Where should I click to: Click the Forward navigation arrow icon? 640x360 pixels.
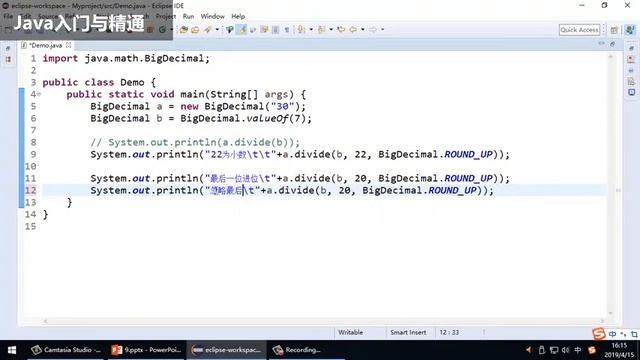click(x=373, y=29)
